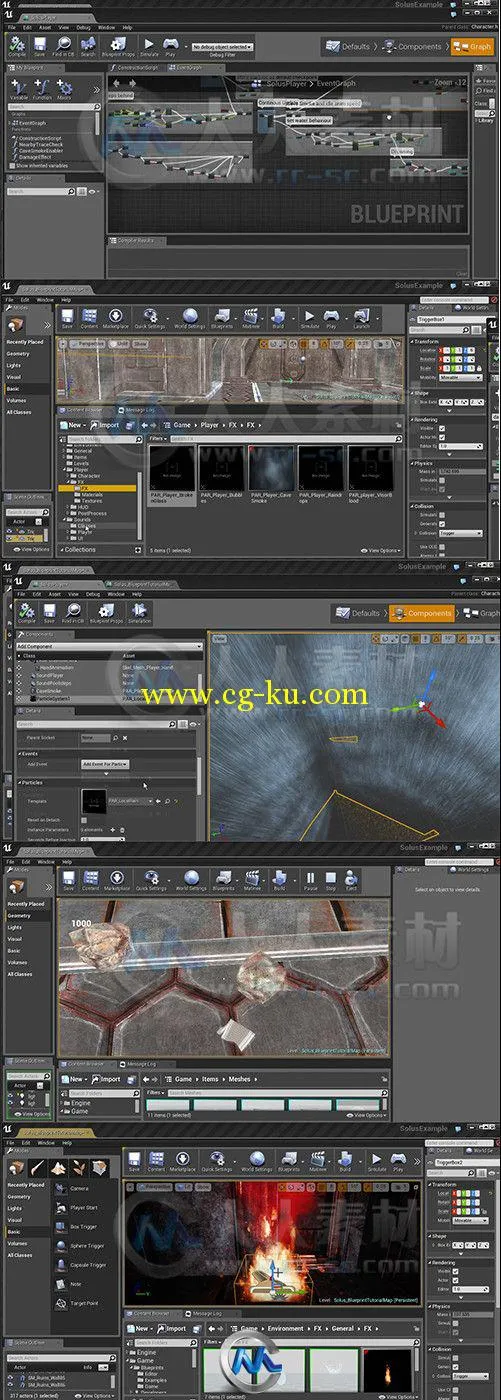Select PAR_Player_CaveSmoke particle thumbnail
Screen dimensions: 501x1400
point(270,474)
